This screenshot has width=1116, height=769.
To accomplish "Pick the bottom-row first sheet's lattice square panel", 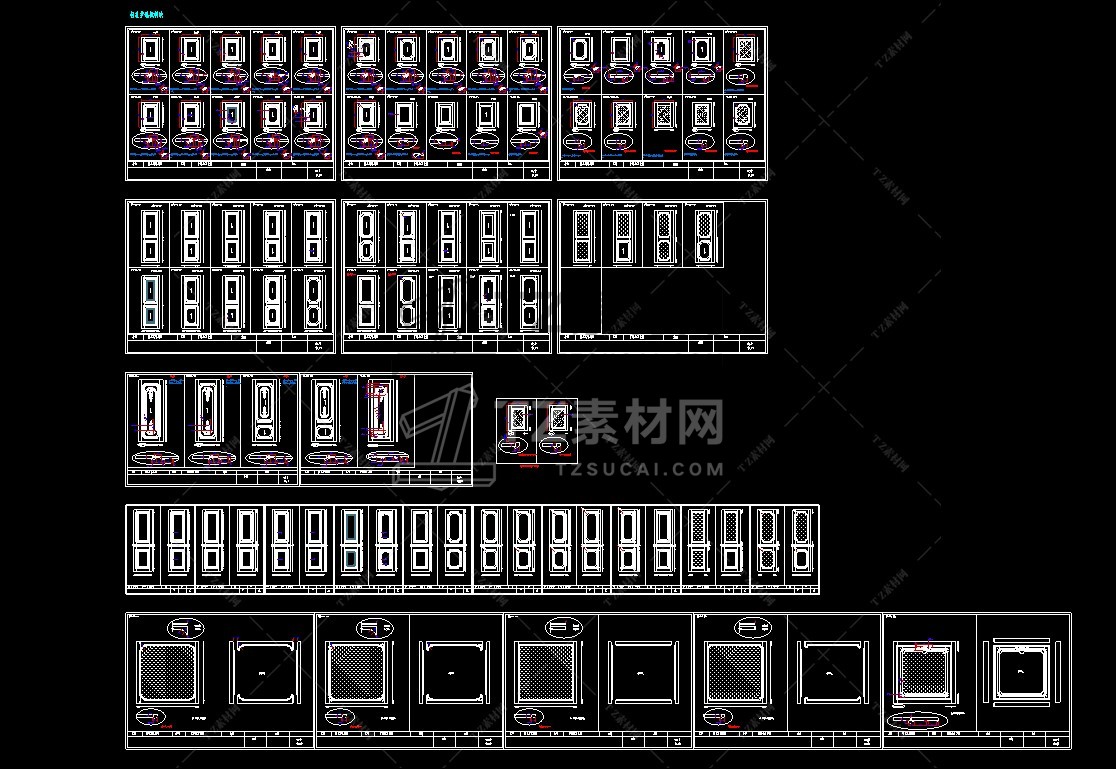I will click(168, 672).
